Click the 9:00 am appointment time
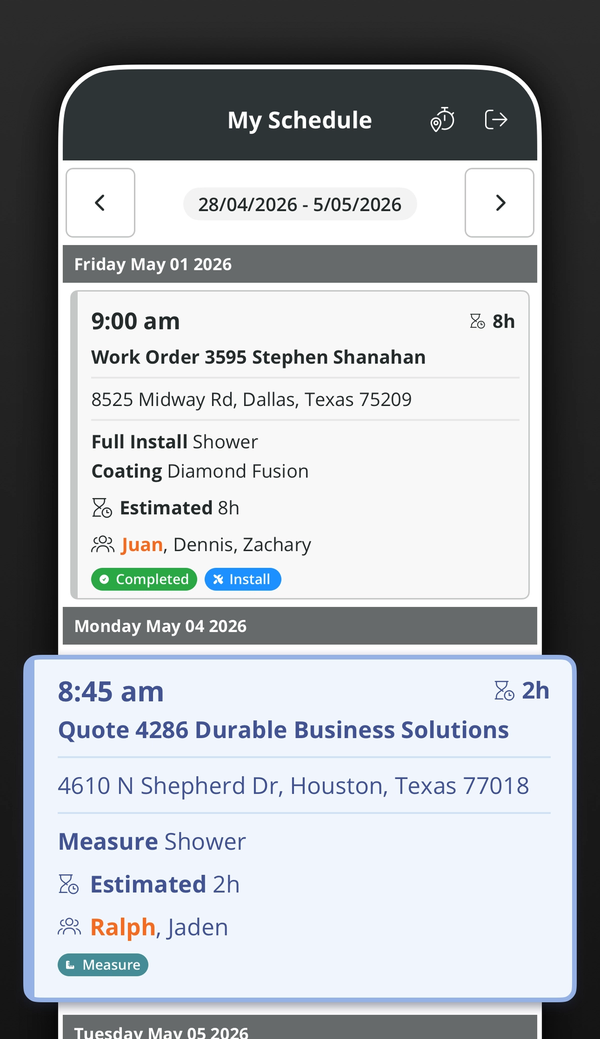This screenshot has width=600, height=1039. tap(135, 321)
